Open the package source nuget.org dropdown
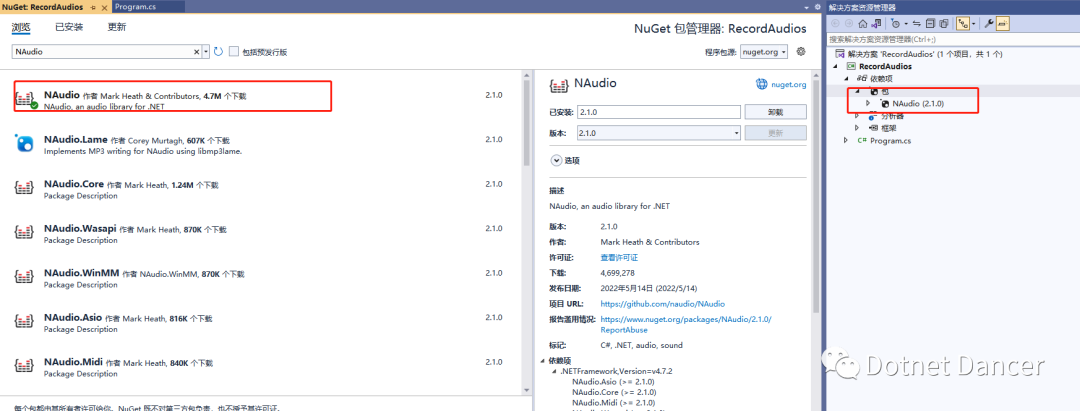 (x=764, y=52)
